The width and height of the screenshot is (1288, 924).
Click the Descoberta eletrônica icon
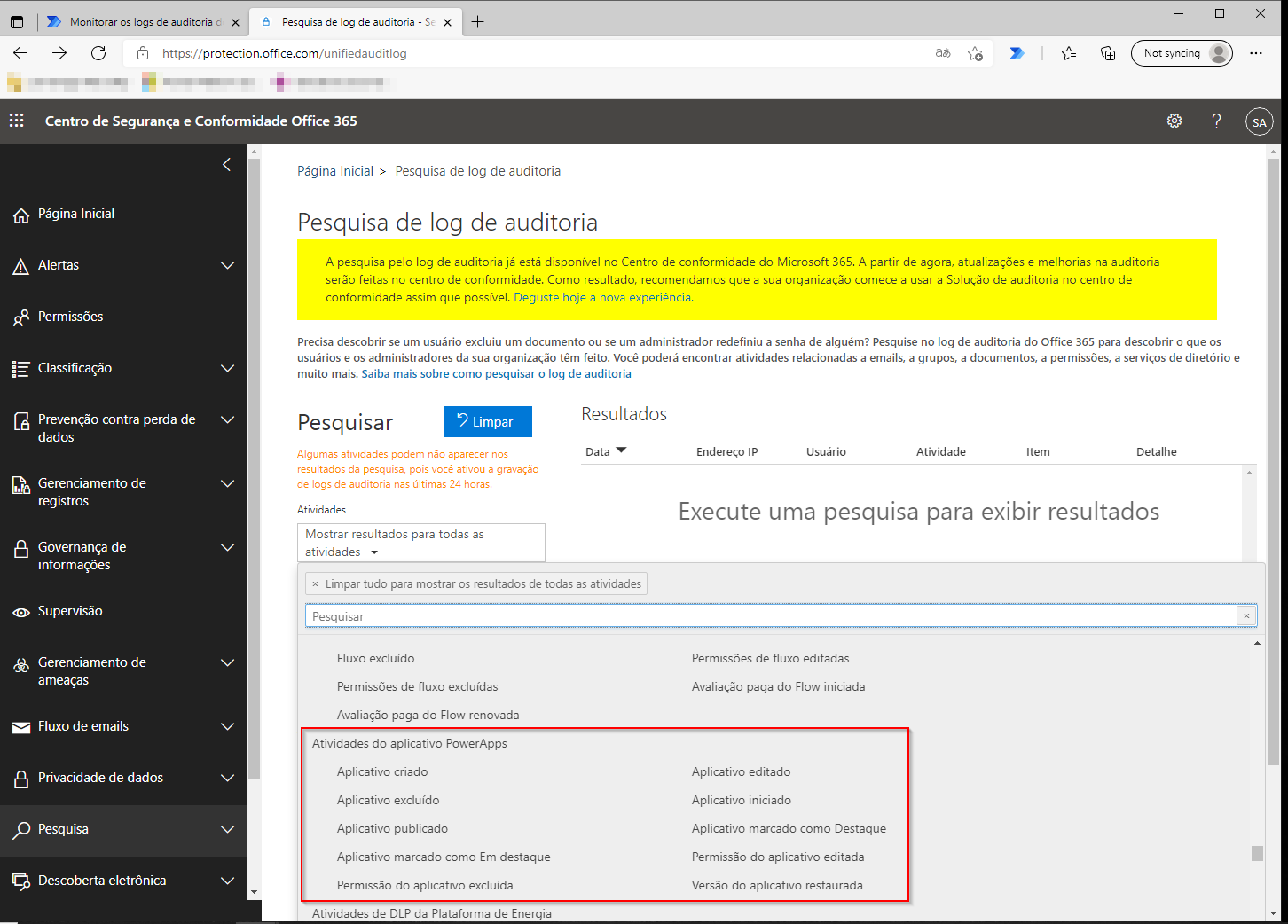point(21,881)
